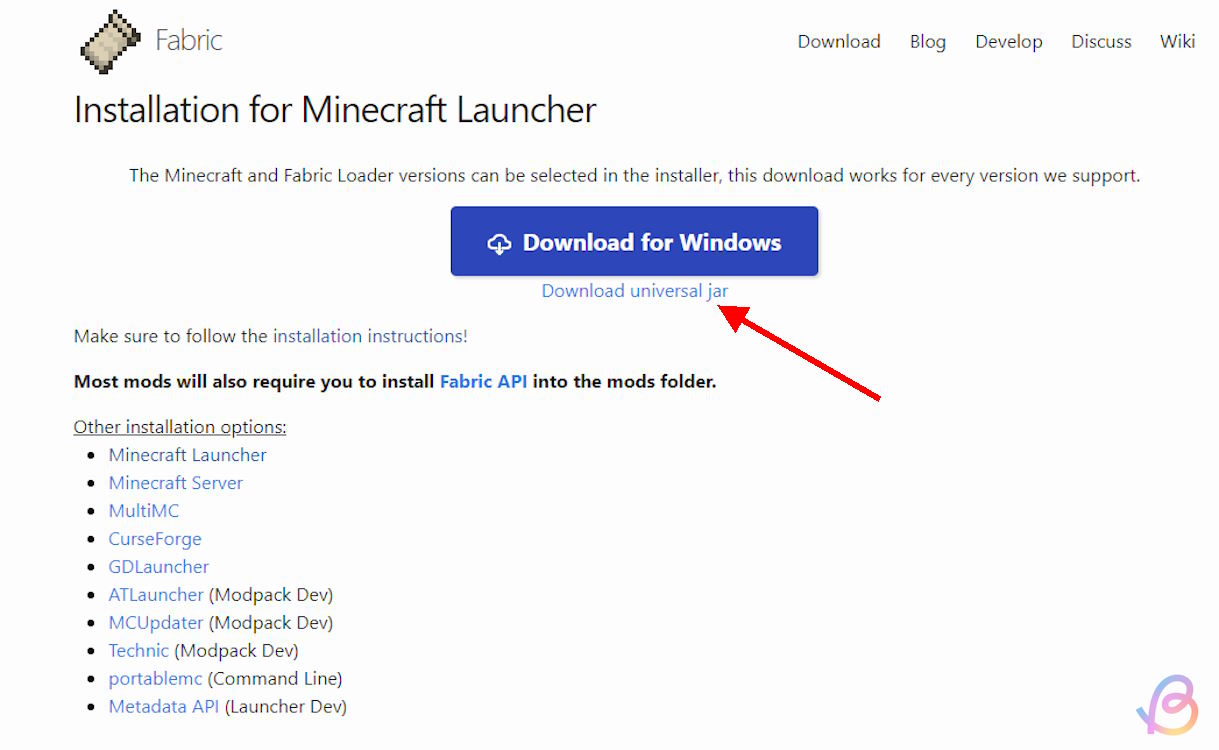Click Download universal jar link
Screen dimensions: 1219x750
tap(635, 291)
